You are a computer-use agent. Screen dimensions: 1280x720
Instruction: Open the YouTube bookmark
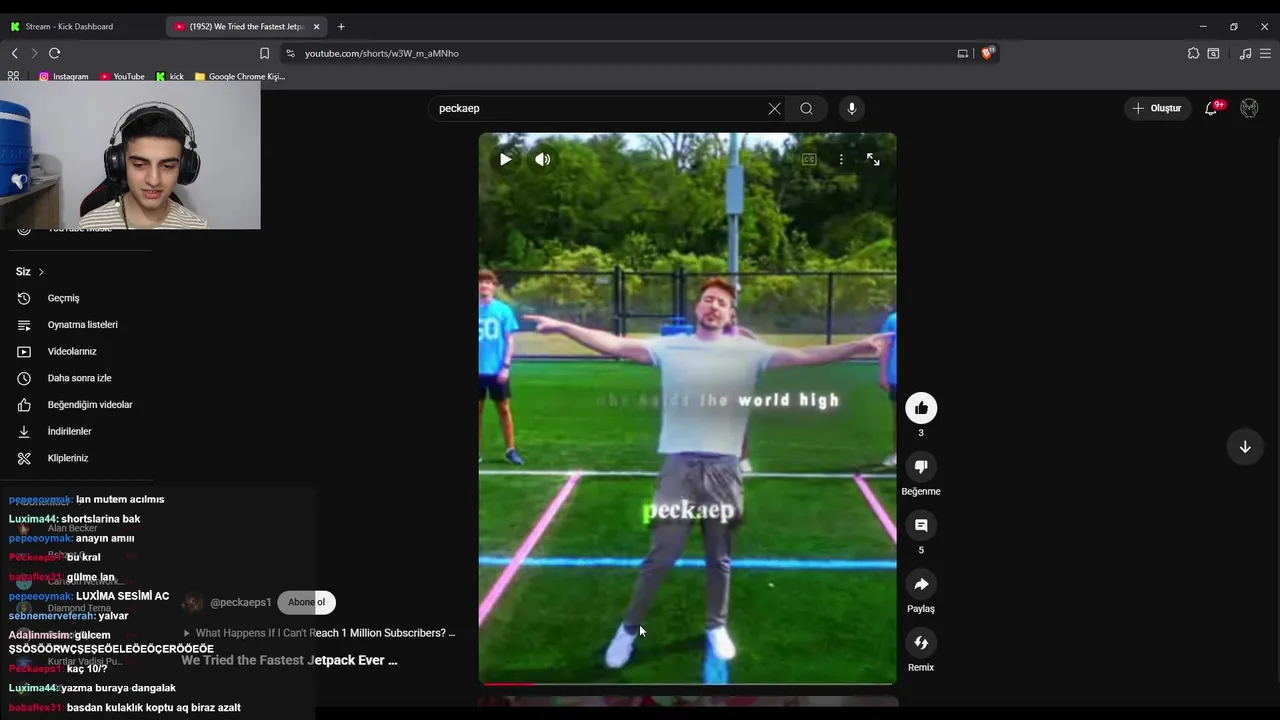[122, 76]
